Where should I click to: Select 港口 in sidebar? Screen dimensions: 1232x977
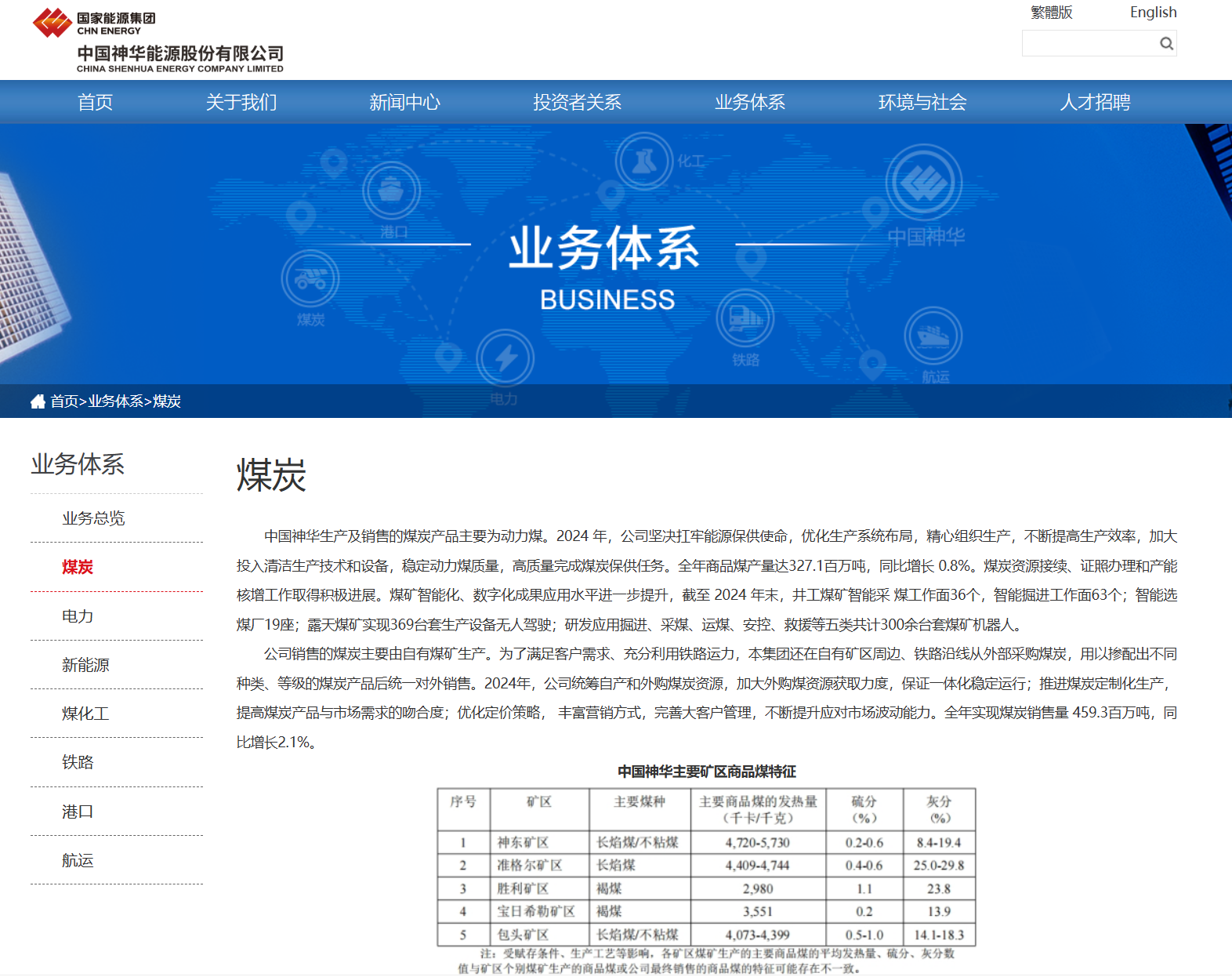tap(78, 812)
